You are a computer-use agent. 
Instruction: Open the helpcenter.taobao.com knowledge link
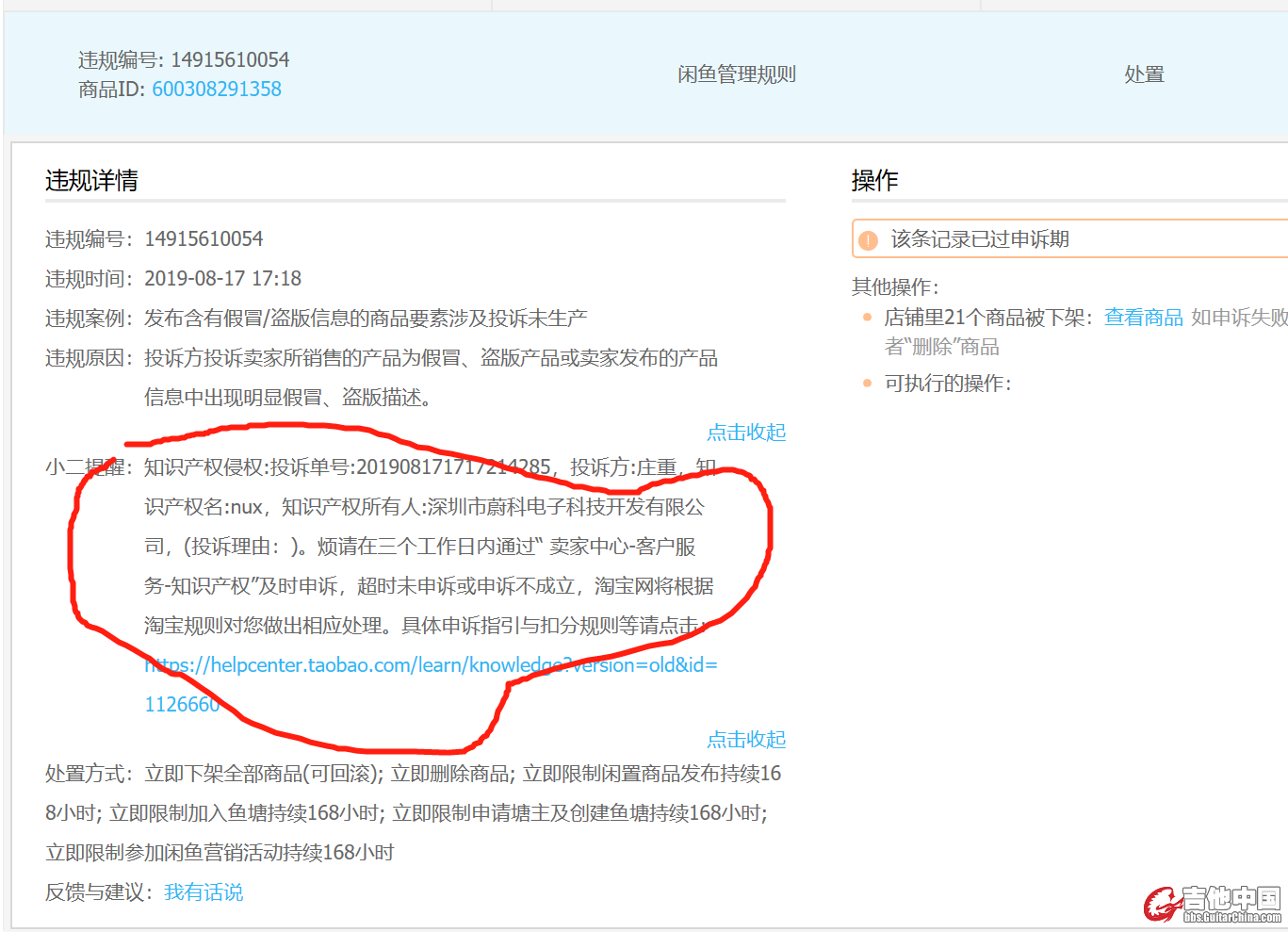tap(431, 684)
